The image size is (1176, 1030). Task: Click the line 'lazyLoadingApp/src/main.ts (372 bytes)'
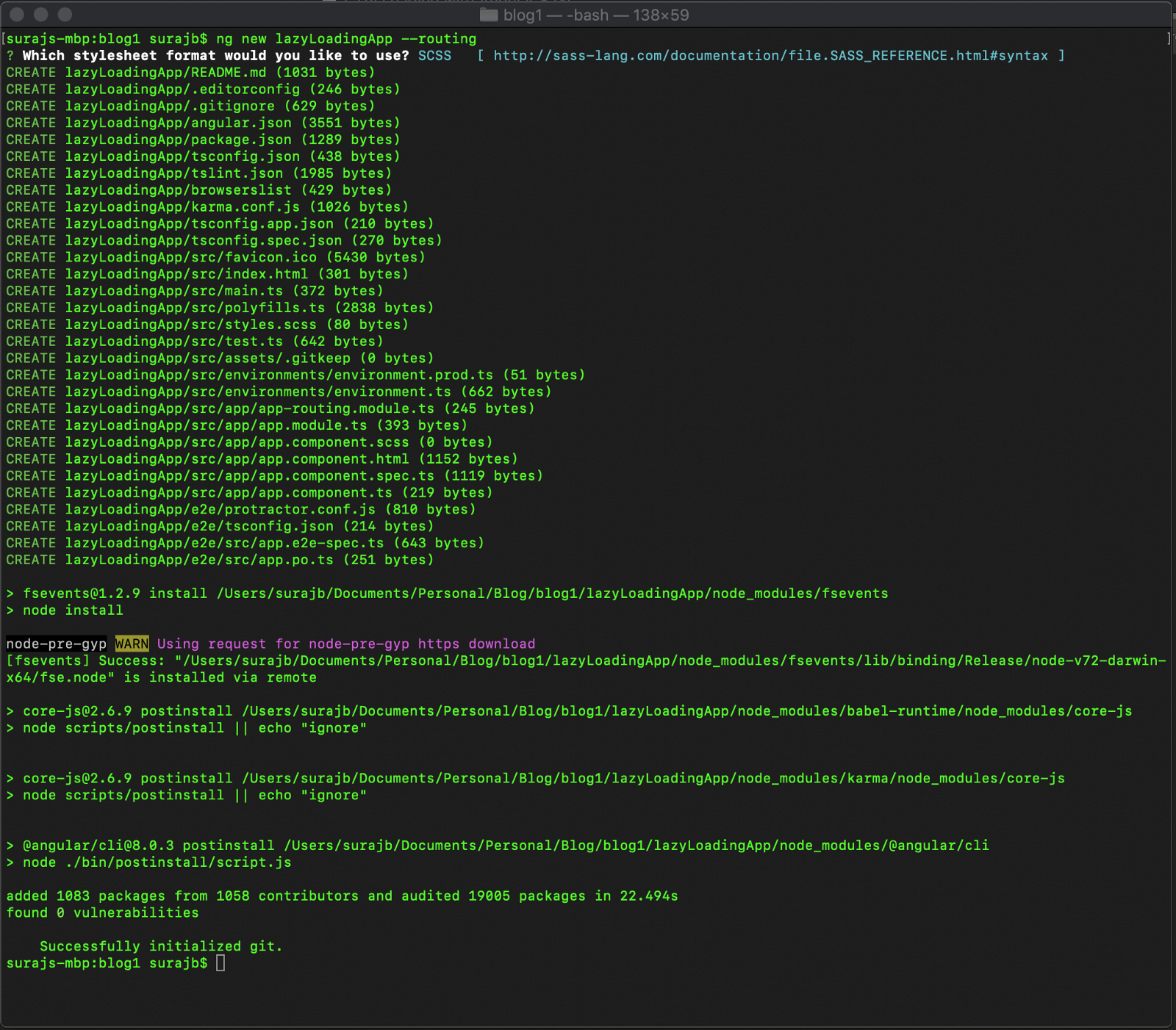click(x=224, y=292)
